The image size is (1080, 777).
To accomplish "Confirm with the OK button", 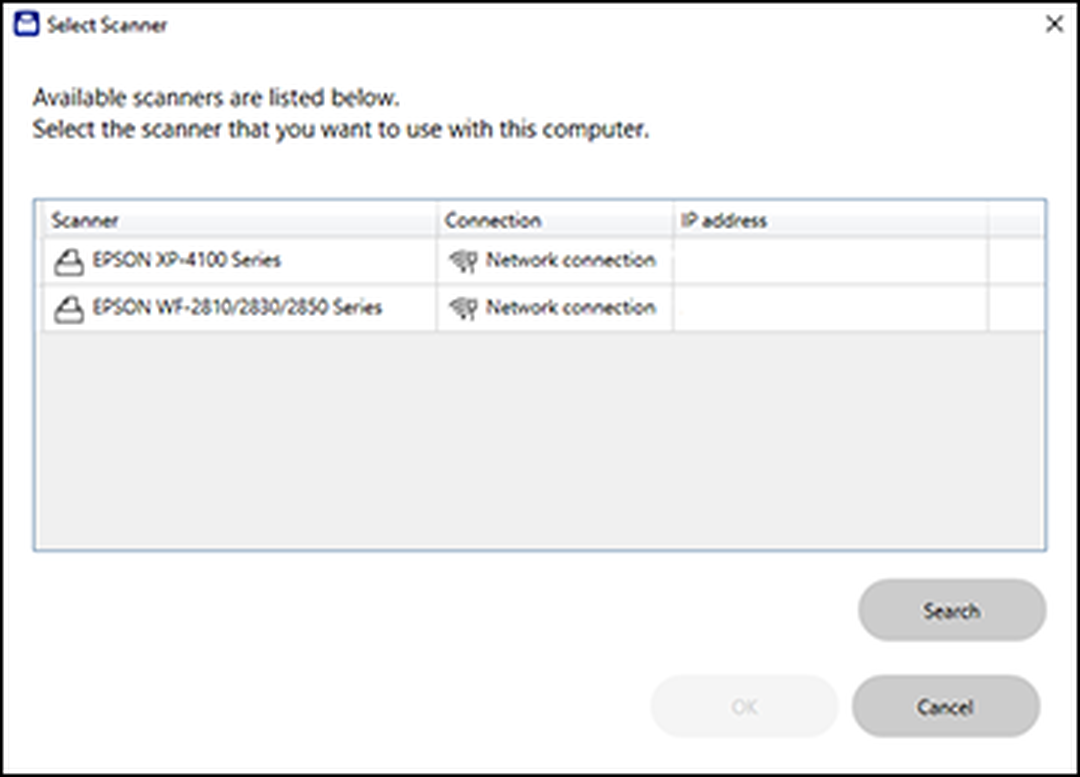I will tap(745, 707).
